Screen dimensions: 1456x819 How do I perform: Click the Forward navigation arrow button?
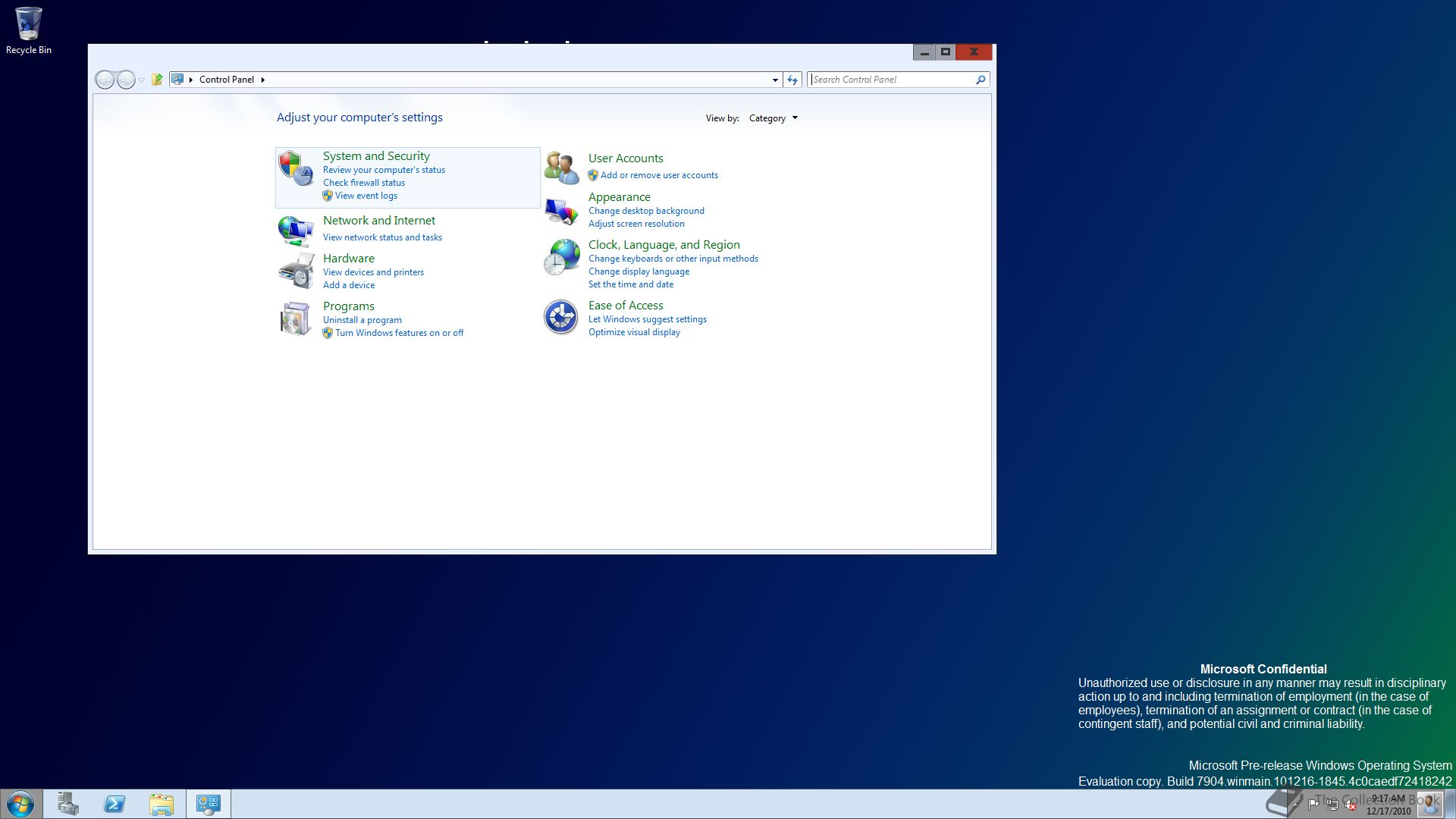126,80
